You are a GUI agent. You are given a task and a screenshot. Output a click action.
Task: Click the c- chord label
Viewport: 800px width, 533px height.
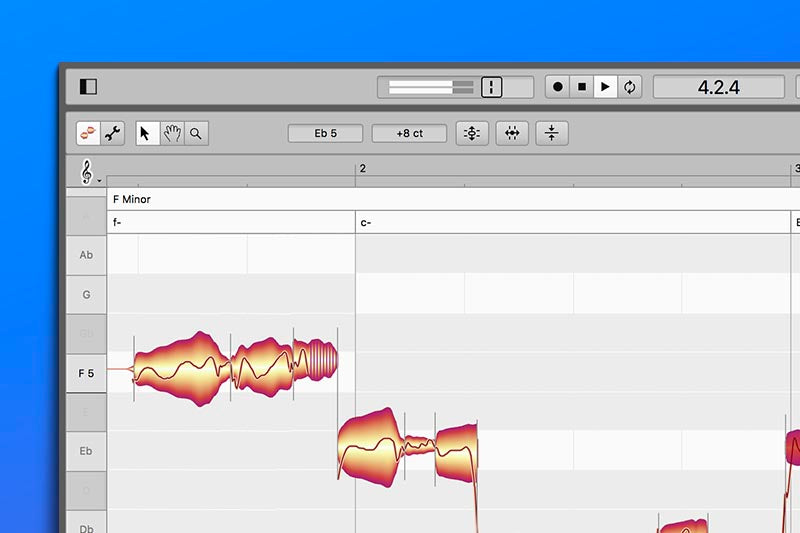tap(366, 223)
